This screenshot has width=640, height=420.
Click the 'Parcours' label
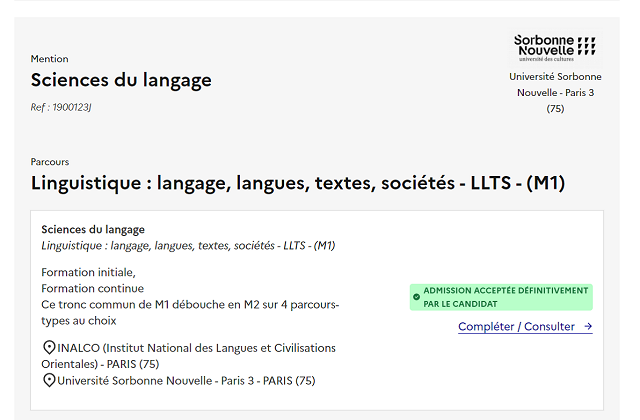point(50,162)
